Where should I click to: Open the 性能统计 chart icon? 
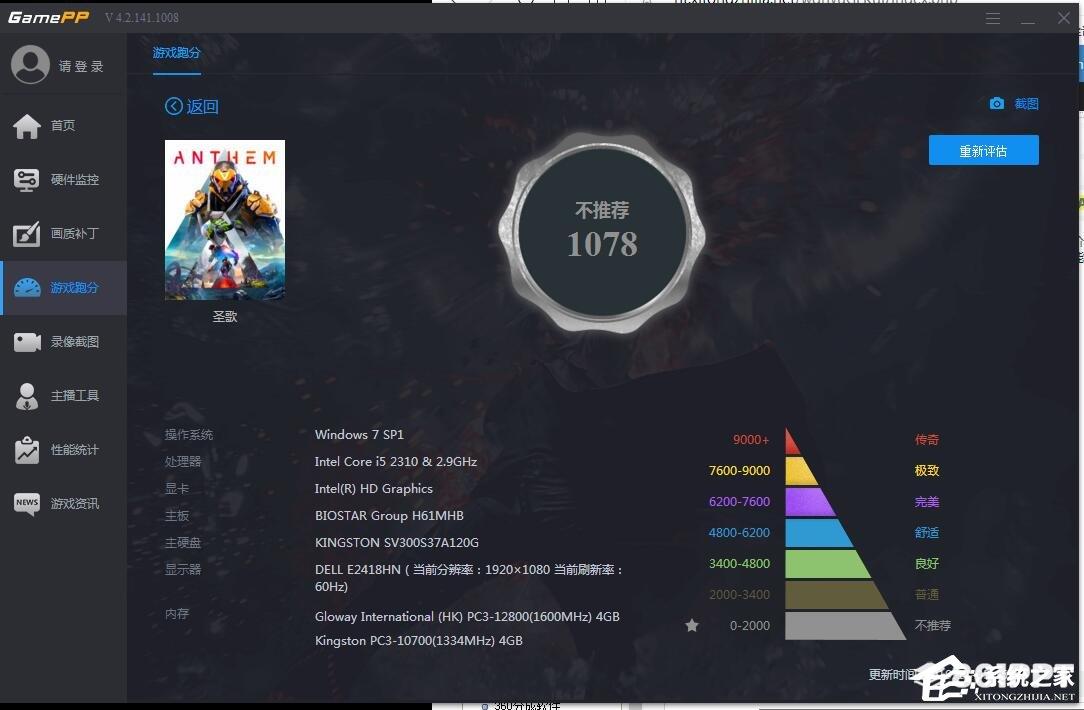pyautogui.click(x=27, y=450)
